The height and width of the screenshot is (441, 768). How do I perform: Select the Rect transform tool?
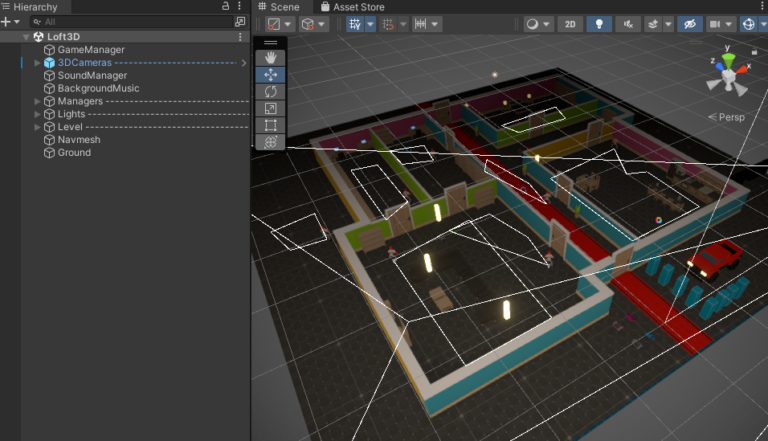pos(271,126)
